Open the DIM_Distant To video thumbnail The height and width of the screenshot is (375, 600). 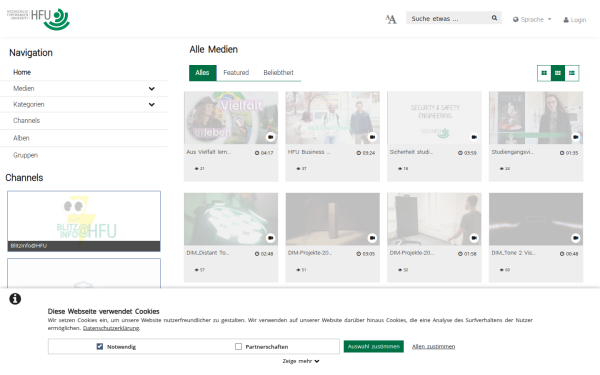pyautogui.click(x=231, y=219)
